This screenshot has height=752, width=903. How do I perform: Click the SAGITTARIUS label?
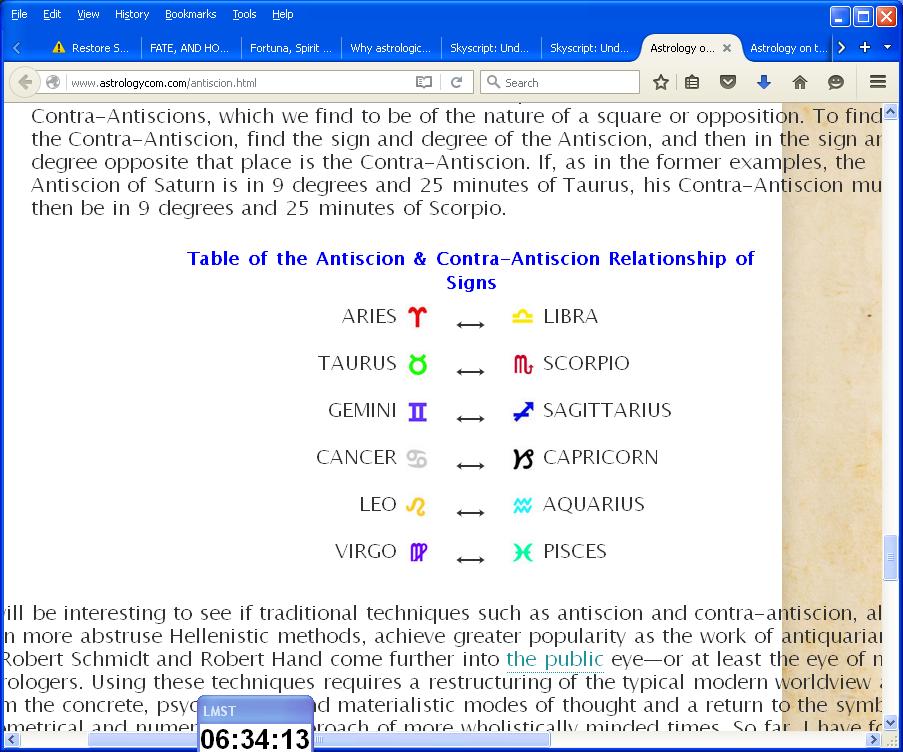pos(607,411)
